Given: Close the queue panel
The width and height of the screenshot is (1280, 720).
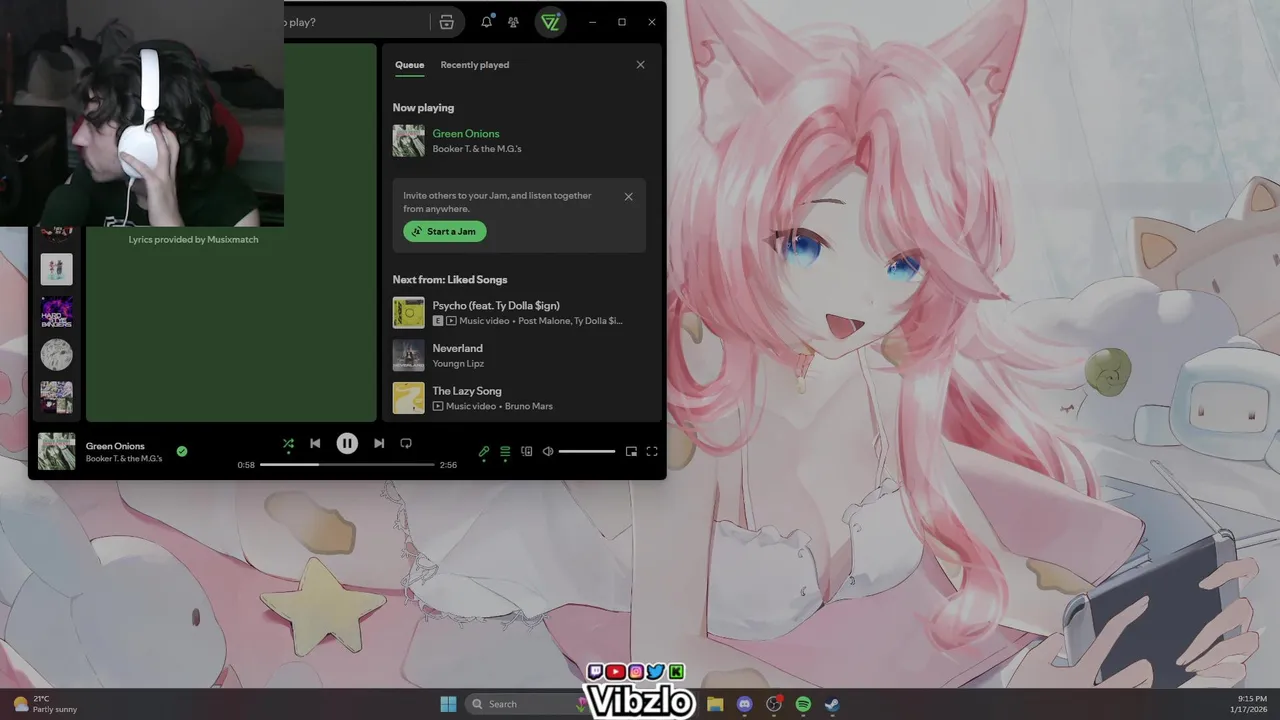Looking at the screenshot, I should tap(641, 65).
